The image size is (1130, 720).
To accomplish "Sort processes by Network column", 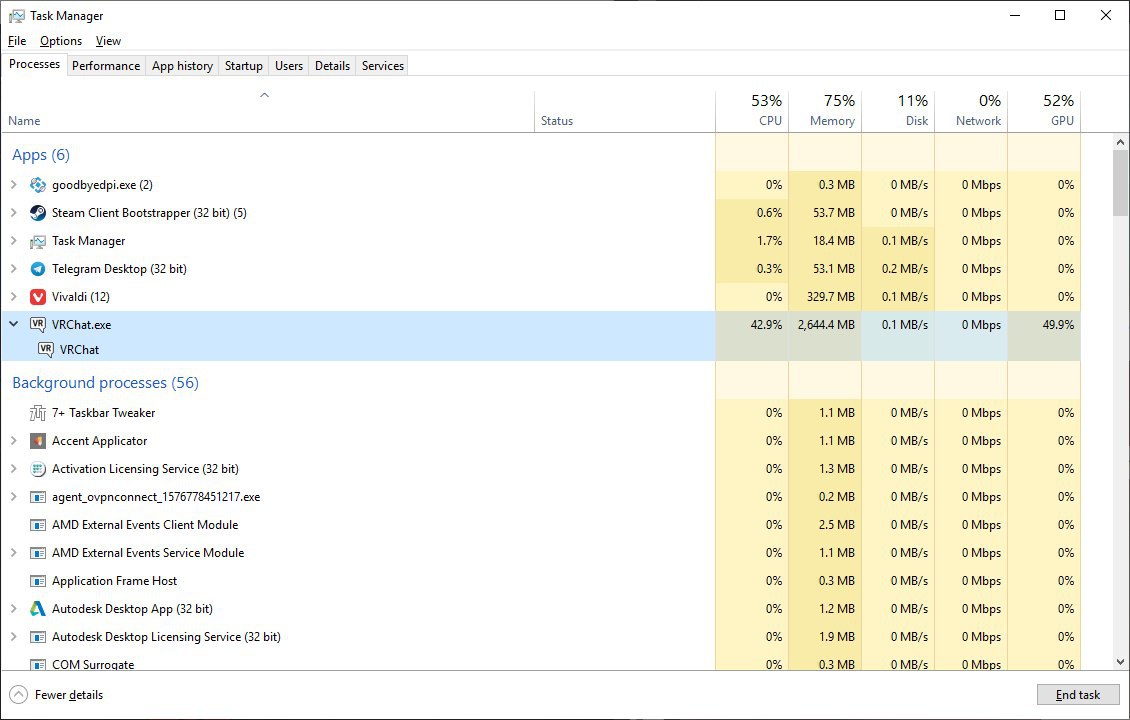I will 971,112.
